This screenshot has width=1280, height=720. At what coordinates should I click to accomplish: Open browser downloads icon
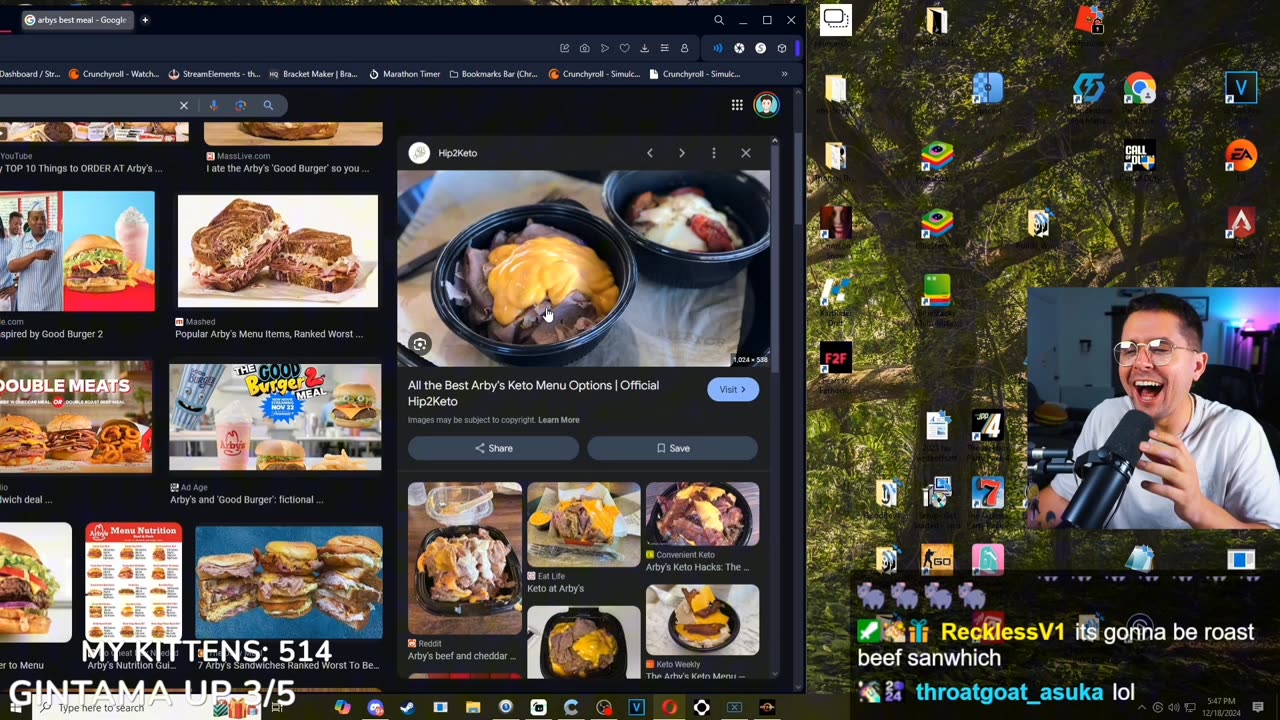pos(644,48)
